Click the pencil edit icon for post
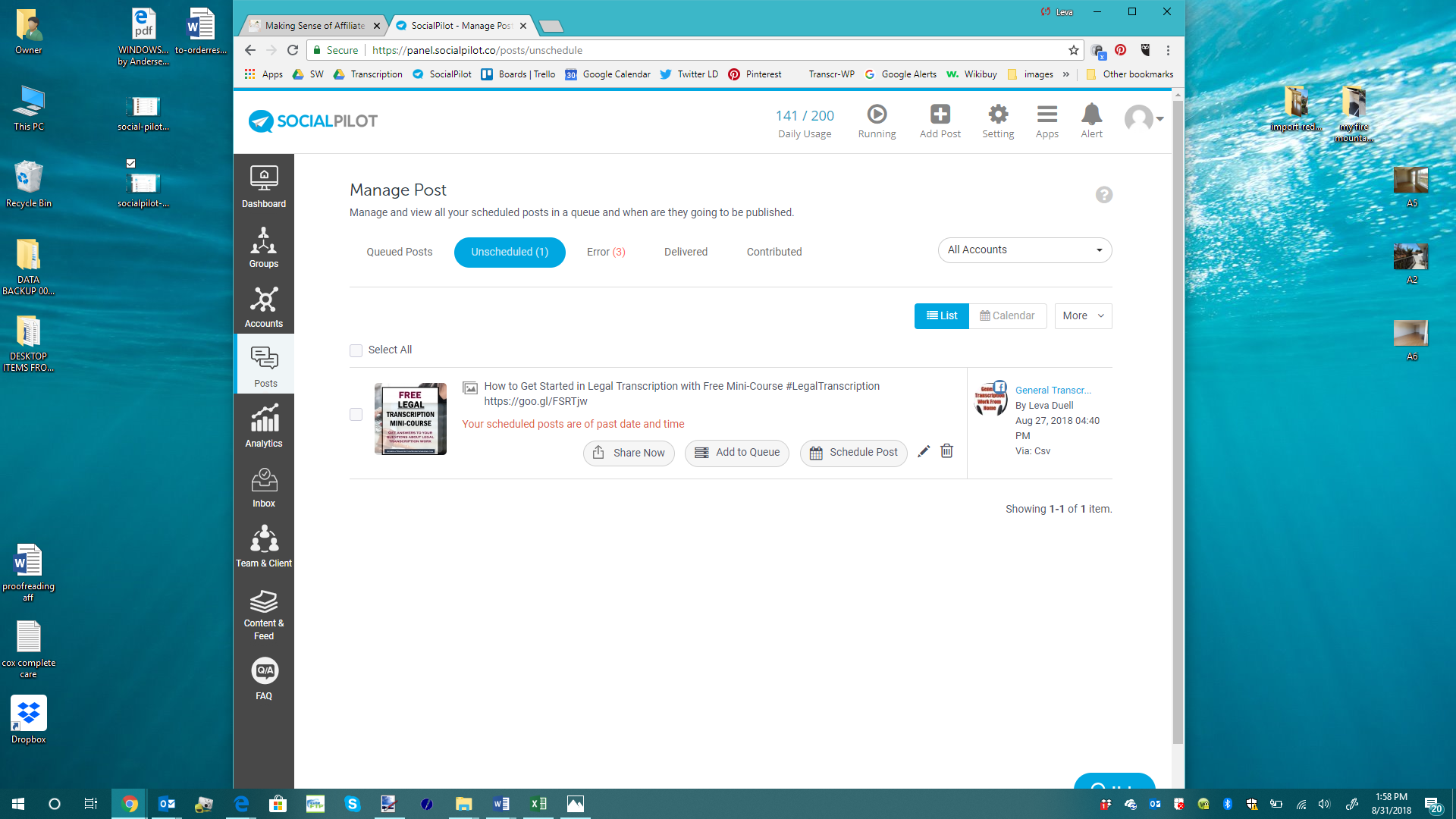This screenshot has width=1456, height=819. pyautogui.click(x=923, y=452)
